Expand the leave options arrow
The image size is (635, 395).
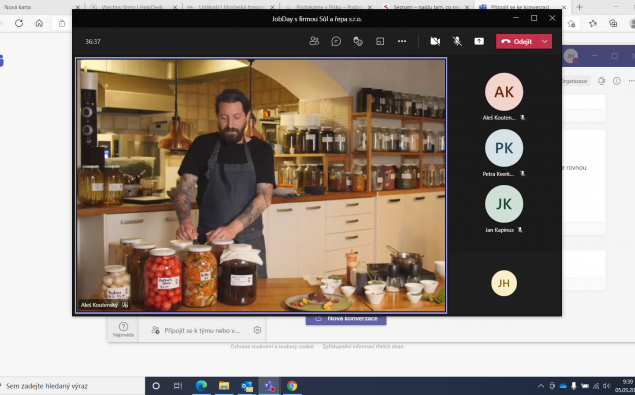click(545, 41)
